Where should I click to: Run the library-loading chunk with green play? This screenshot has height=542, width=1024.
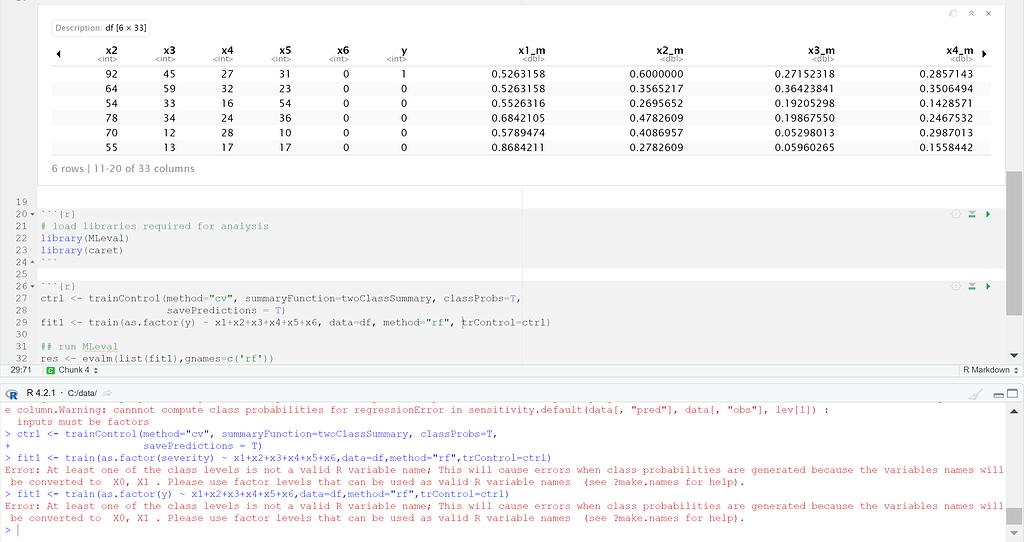[988, 214]
